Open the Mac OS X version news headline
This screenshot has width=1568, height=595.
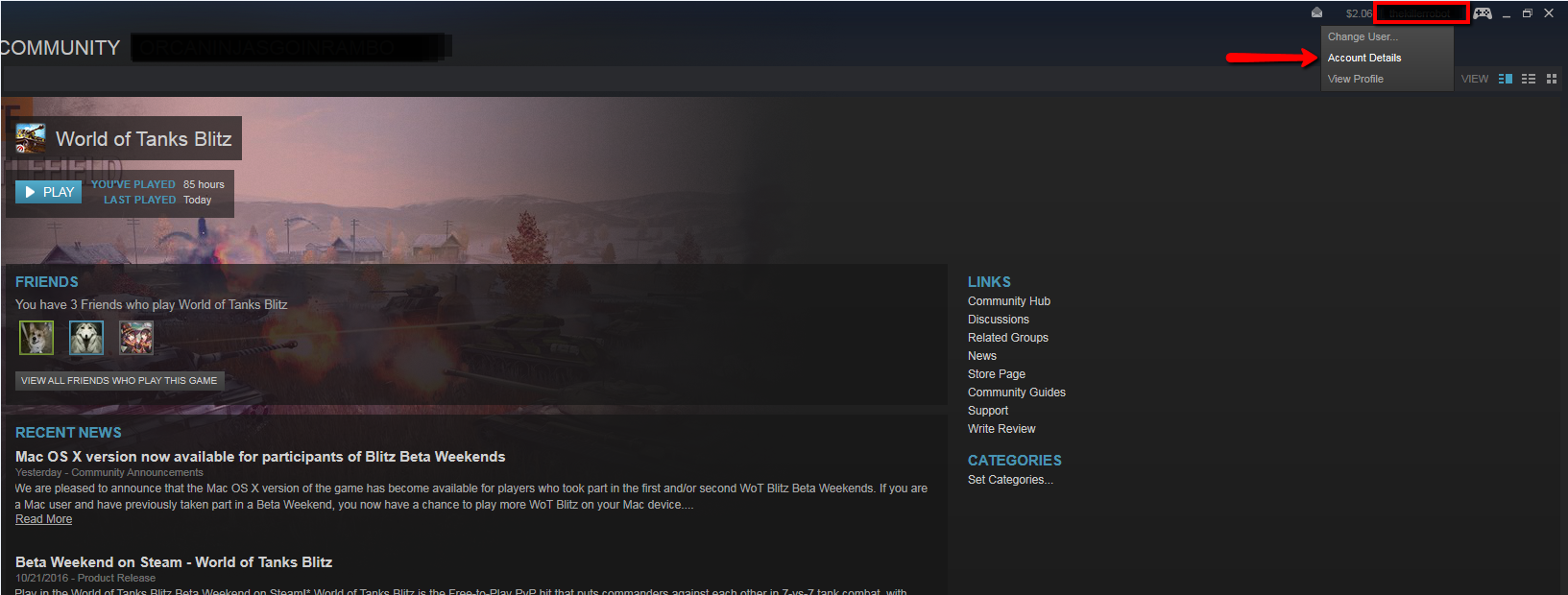(260, 457)
